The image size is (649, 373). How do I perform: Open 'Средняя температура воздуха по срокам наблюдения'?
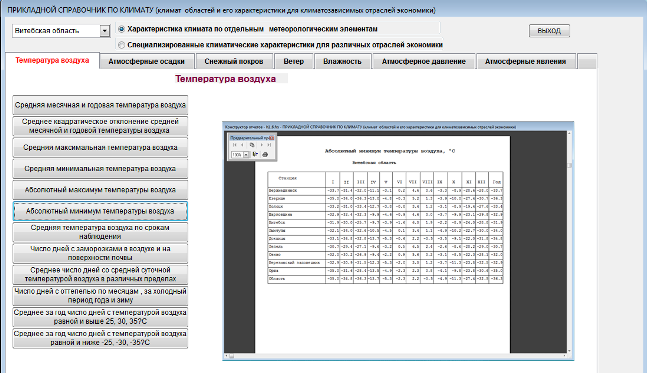100,232
